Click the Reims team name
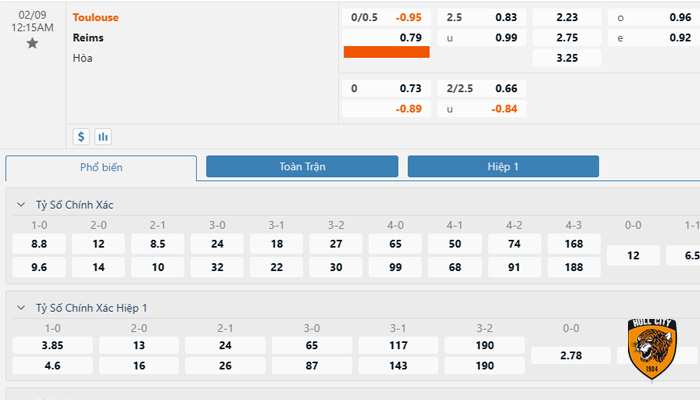Screen dimensions: 700x400 [x=88, y=37]
